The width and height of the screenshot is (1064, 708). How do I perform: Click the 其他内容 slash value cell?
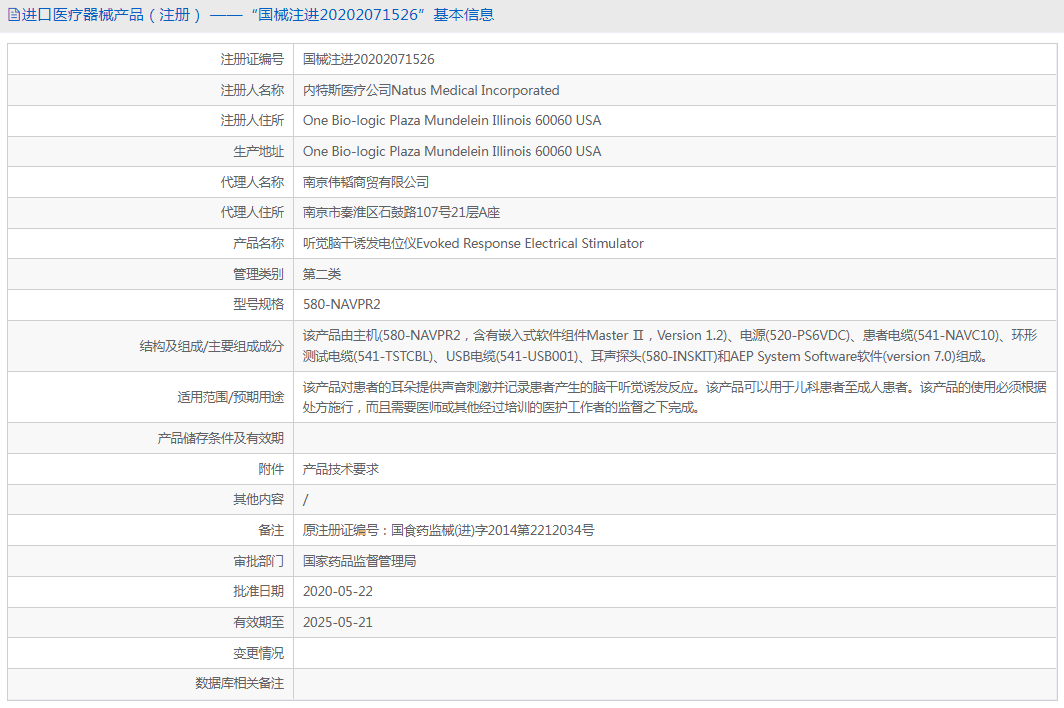click(306, 499)
